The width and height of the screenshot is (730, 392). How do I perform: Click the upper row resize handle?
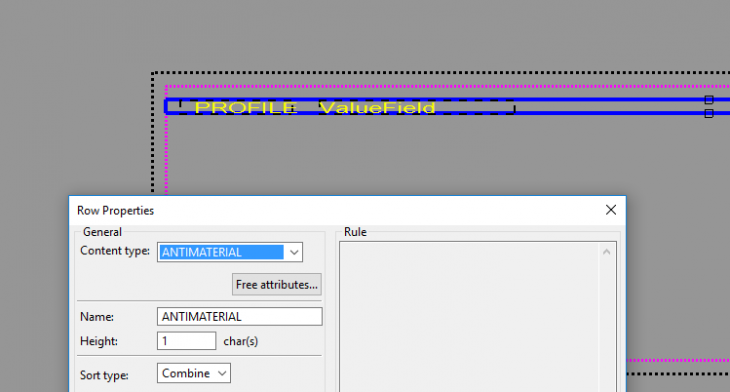click(709, 100)
